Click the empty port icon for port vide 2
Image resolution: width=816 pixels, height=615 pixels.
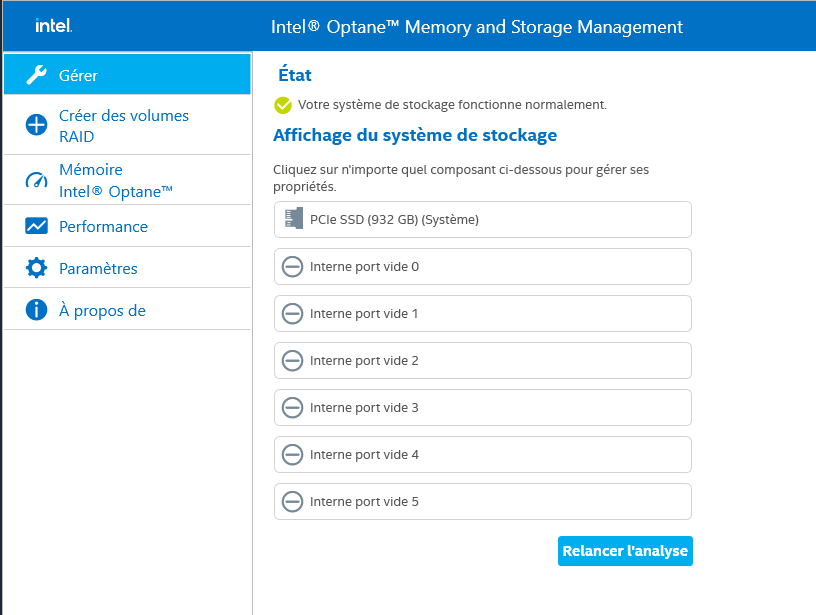[x=292, y=361]
